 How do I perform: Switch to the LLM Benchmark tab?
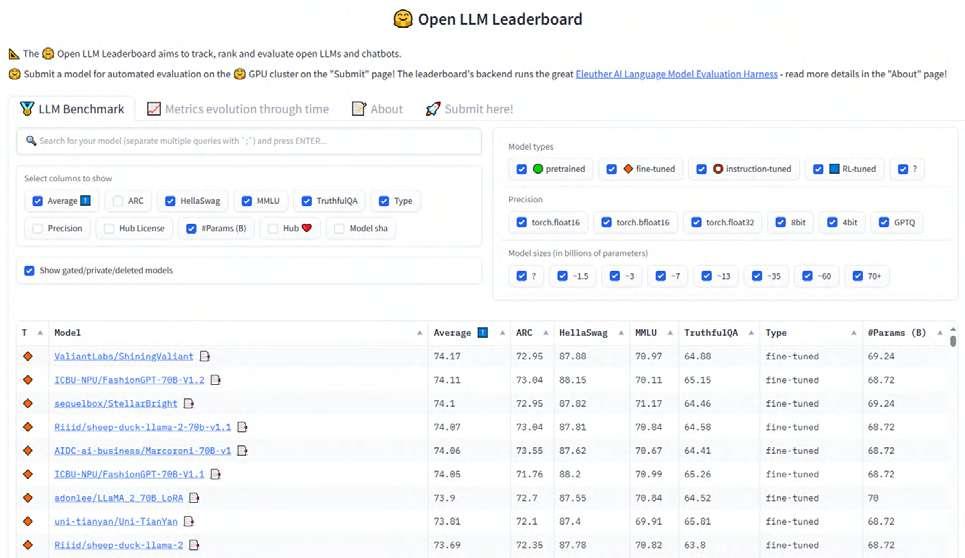point(72,109)
